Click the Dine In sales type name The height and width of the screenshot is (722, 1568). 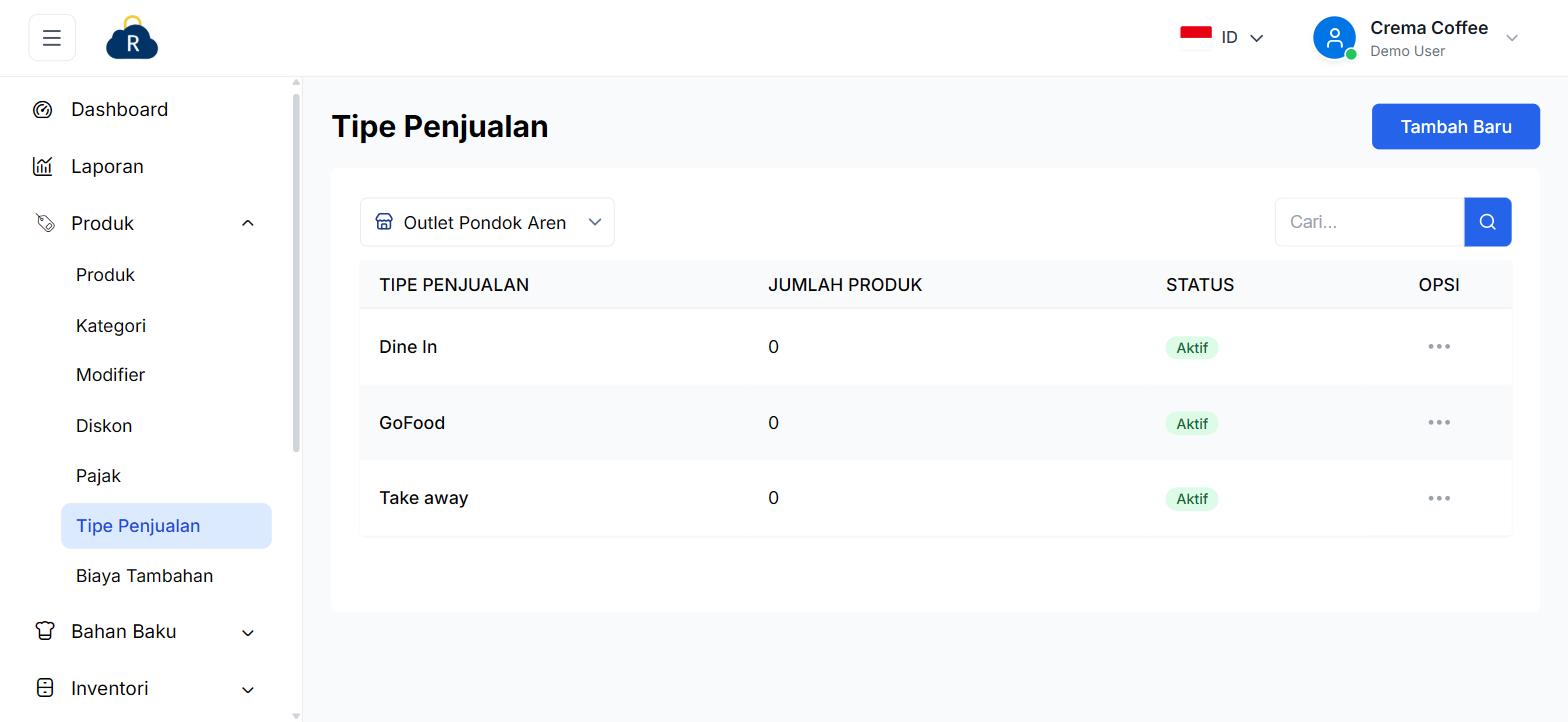click(408, 347)
